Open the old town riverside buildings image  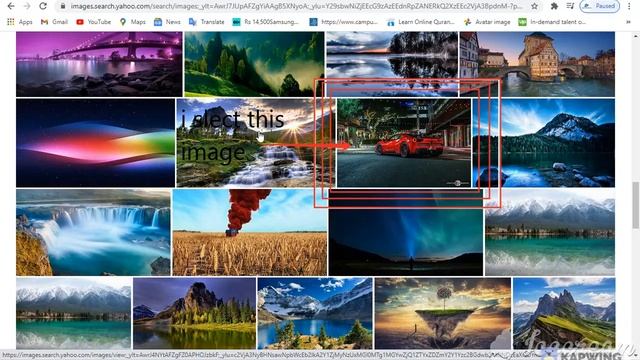click(537, 64)
